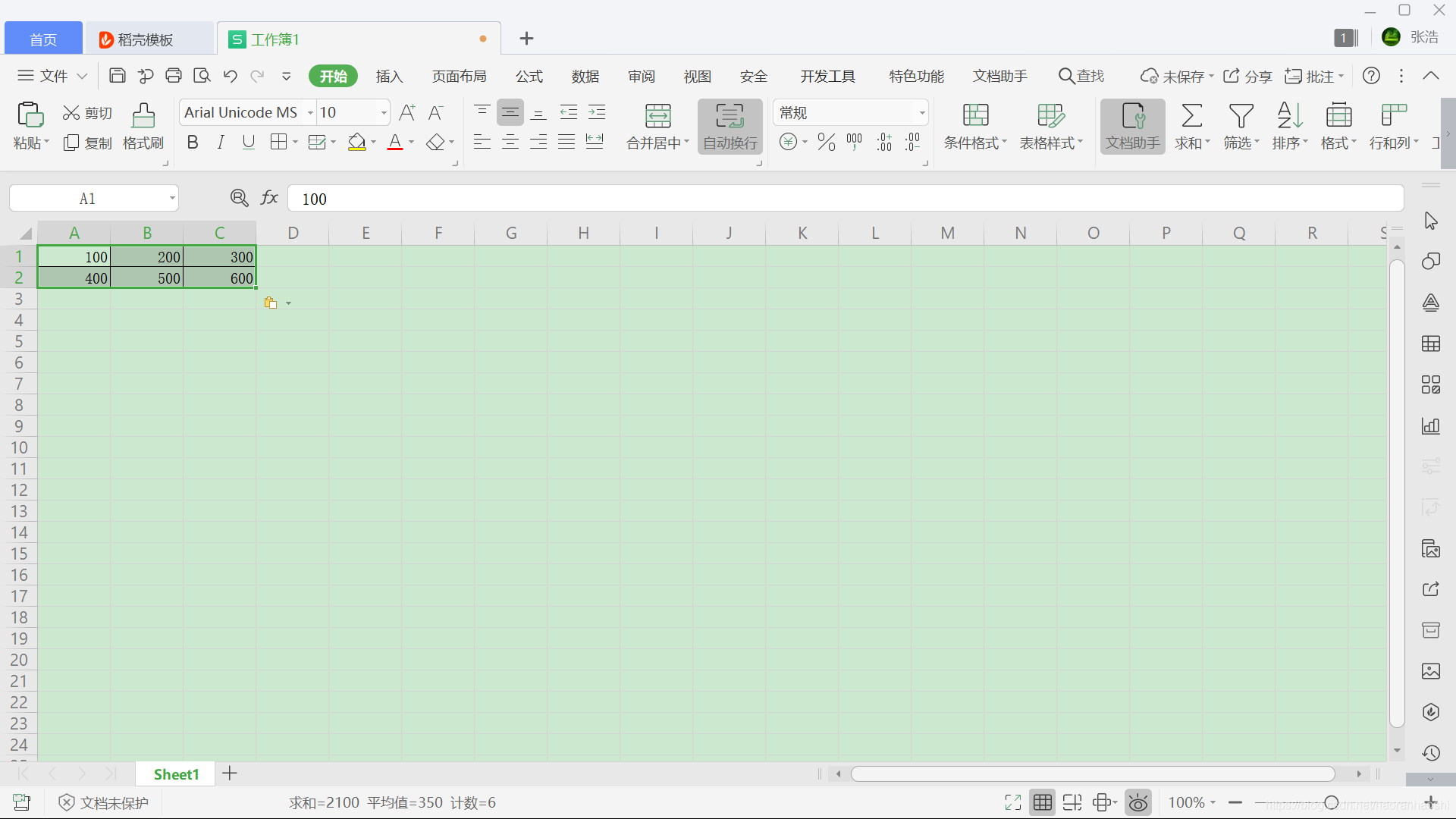Toggle italic formatting

221,142
